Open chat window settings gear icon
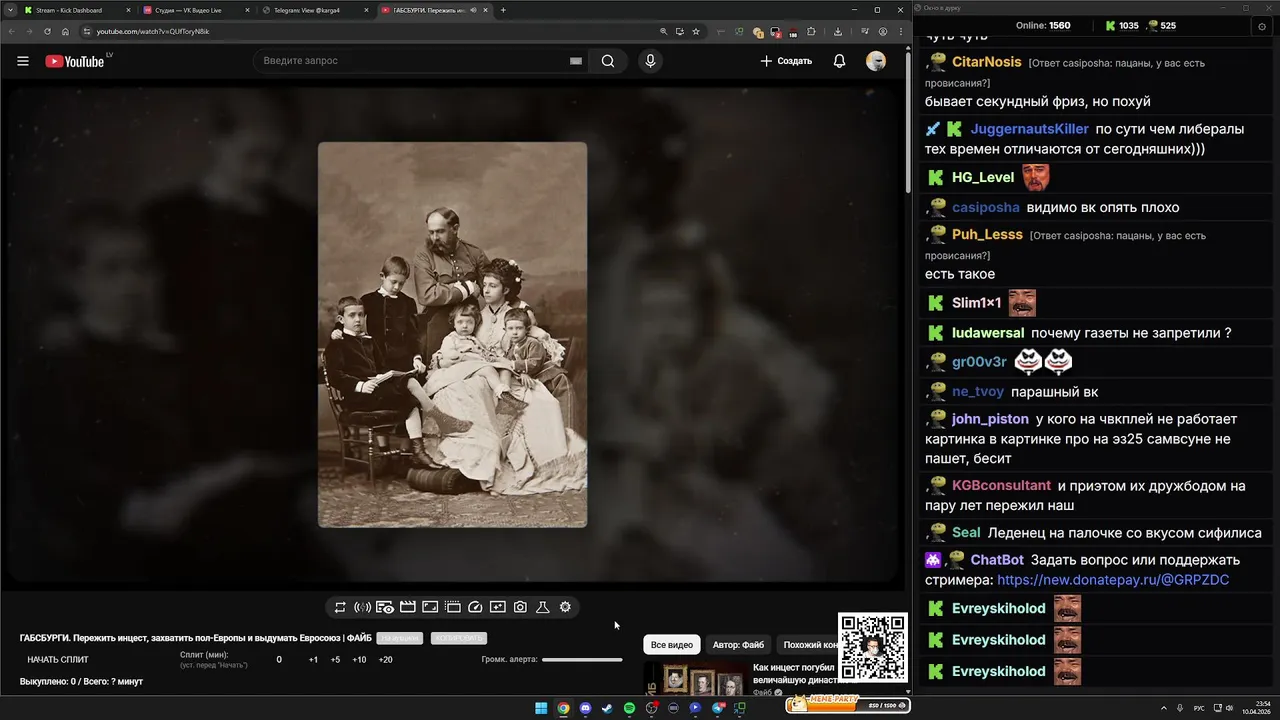The height and width of the screenshot is (720, 1280). click(x=1262, y=26)
